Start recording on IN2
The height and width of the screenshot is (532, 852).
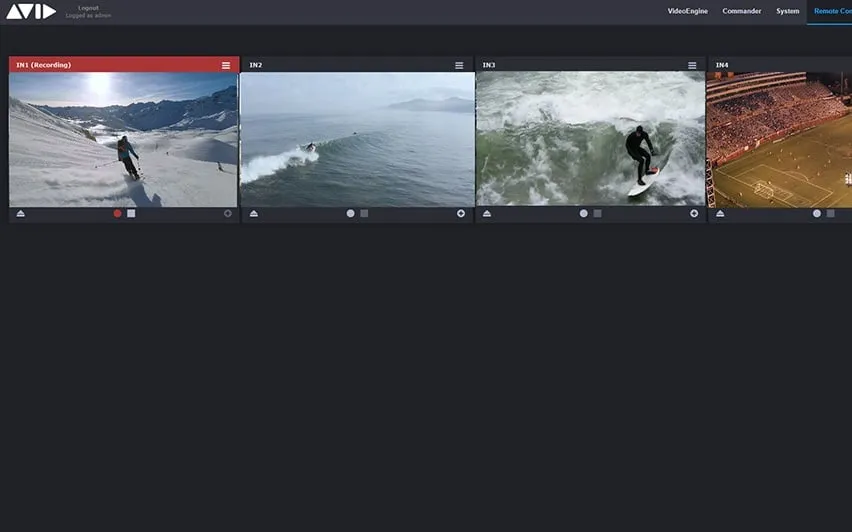coord(350,214)
